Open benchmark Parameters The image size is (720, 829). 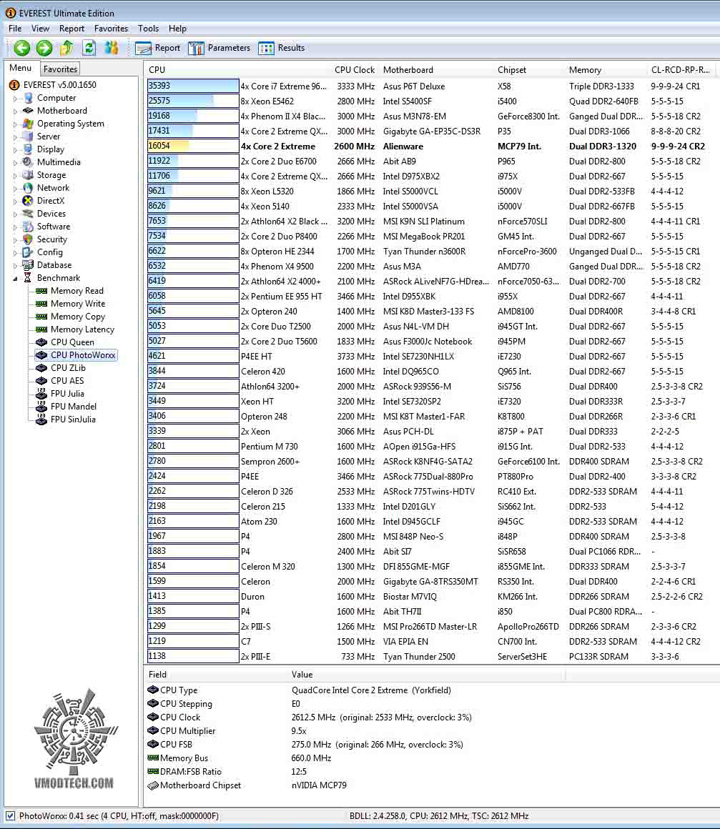[219, 48]
